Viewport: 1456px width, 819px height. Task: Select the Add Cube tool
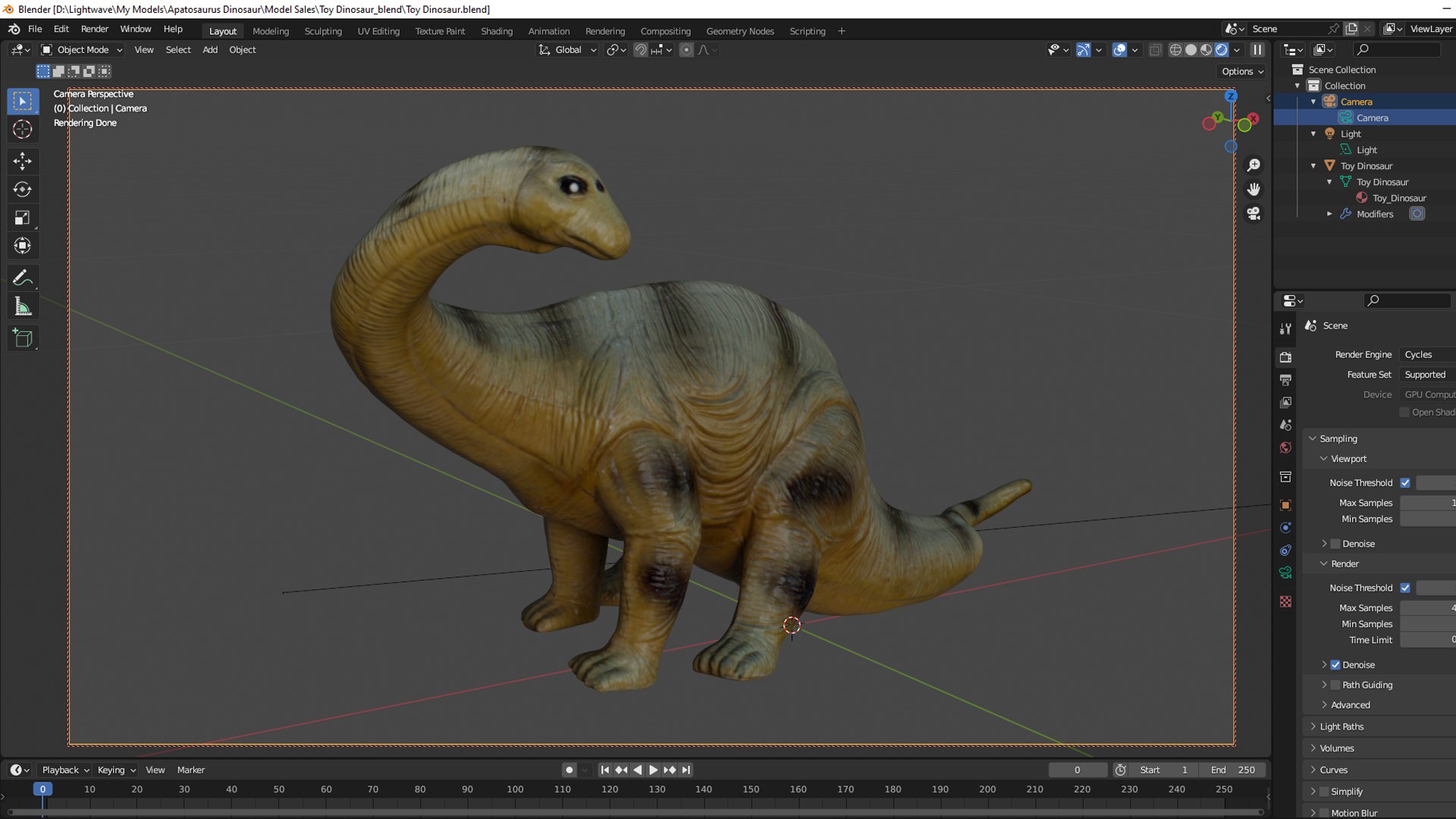[x=23, y=338]
